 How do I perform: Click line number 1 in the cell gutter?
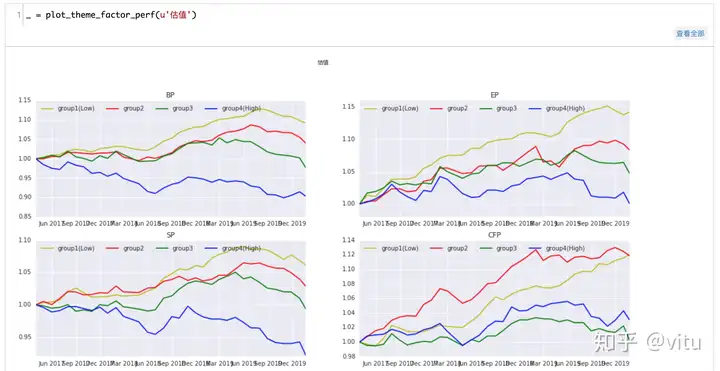point(19,15)
